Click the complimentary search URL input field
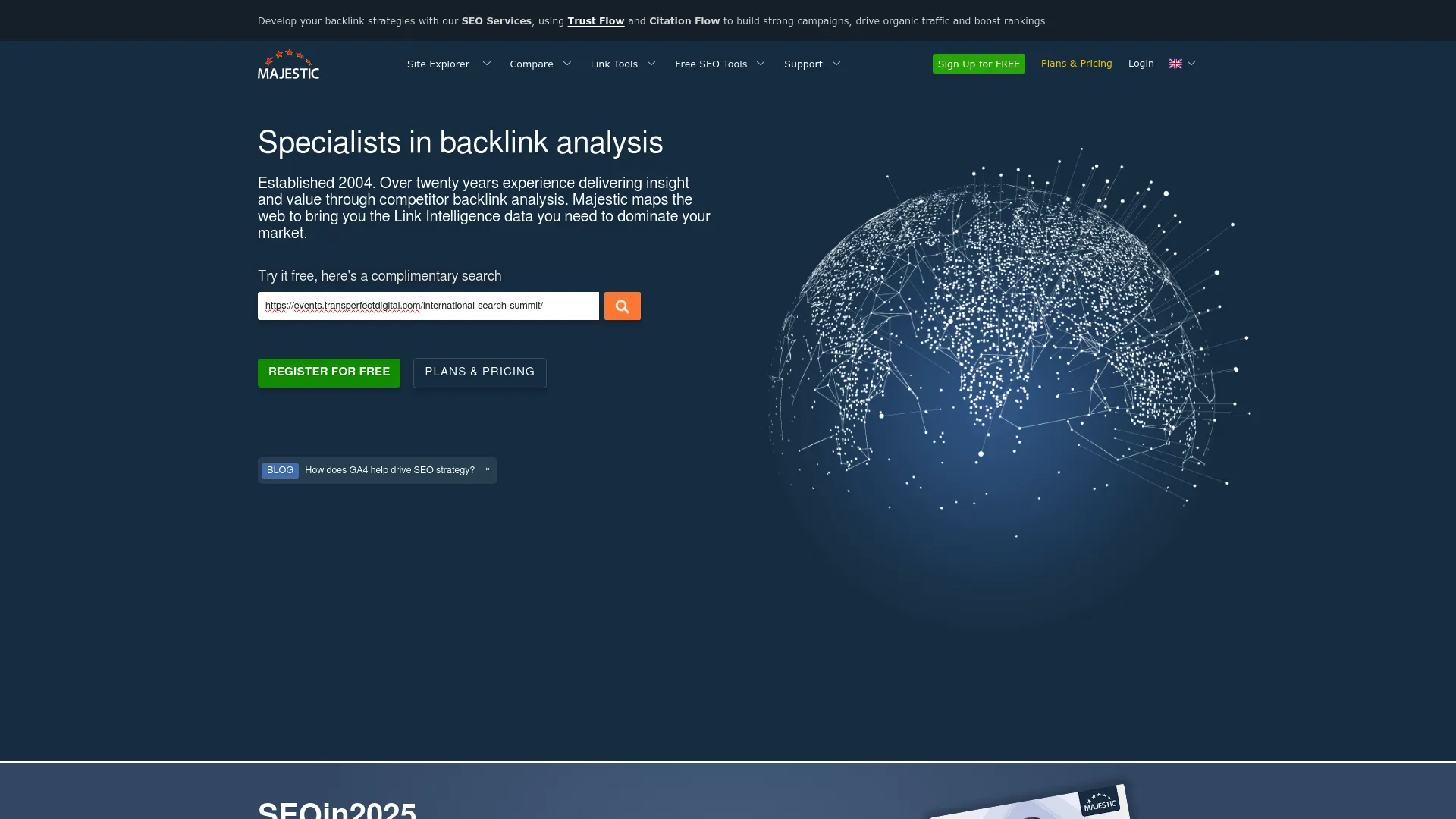Screen dimensions: 1456x819 click(428, 306)
